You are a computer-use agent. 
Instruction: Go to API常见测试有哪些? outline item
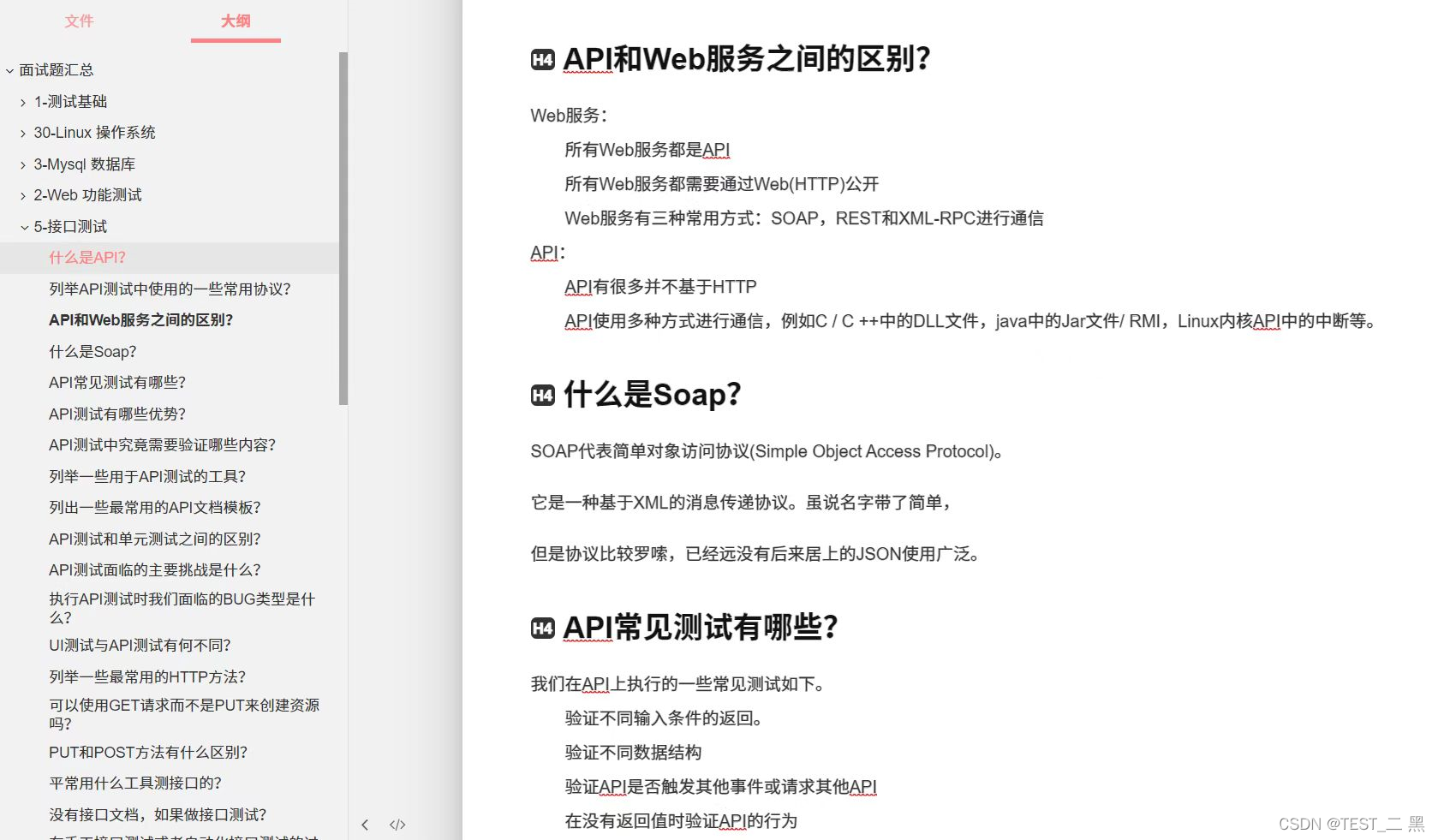point(117,383)
